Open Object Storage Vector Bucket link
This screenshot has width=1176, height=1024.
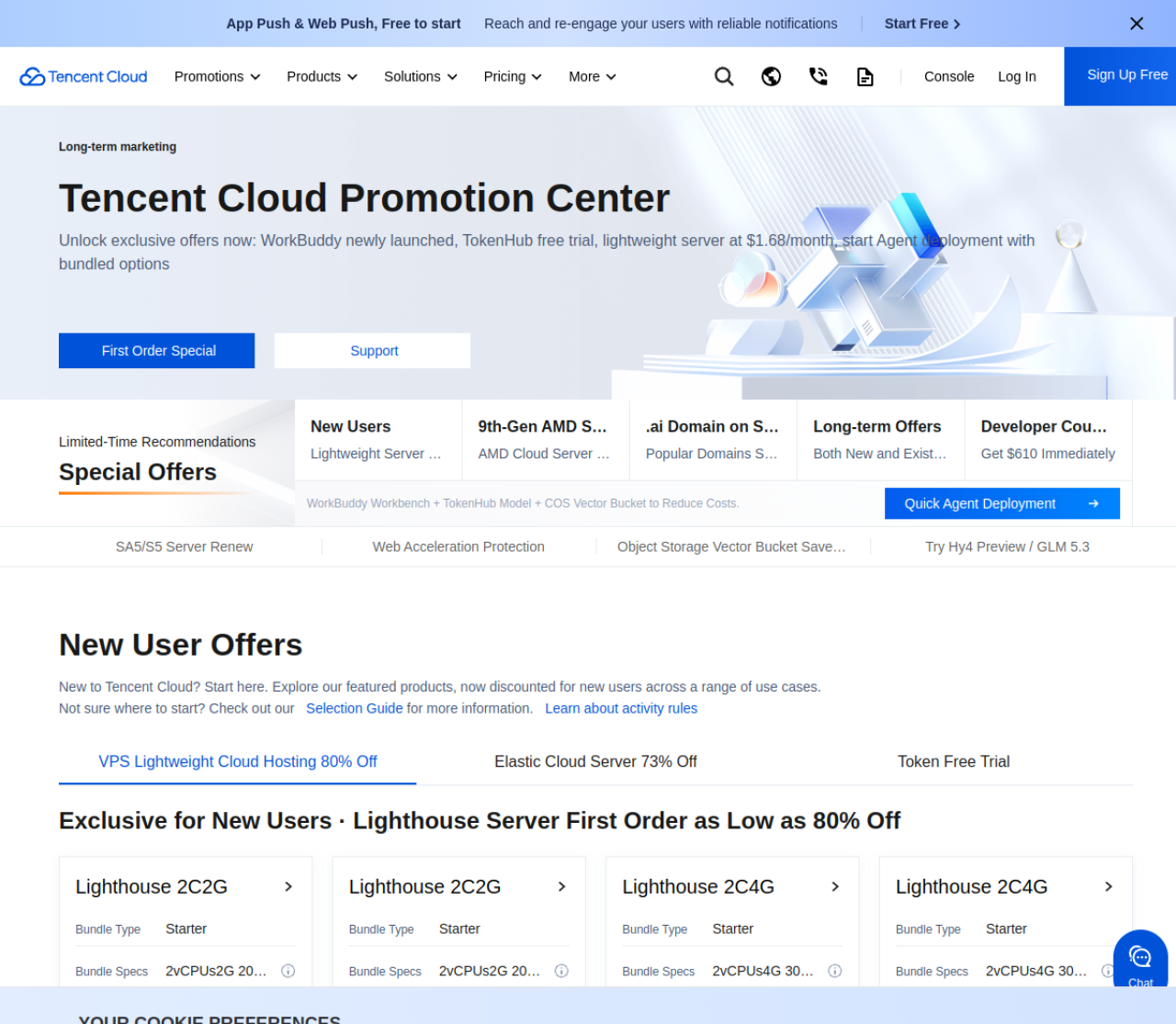(731, 546)
